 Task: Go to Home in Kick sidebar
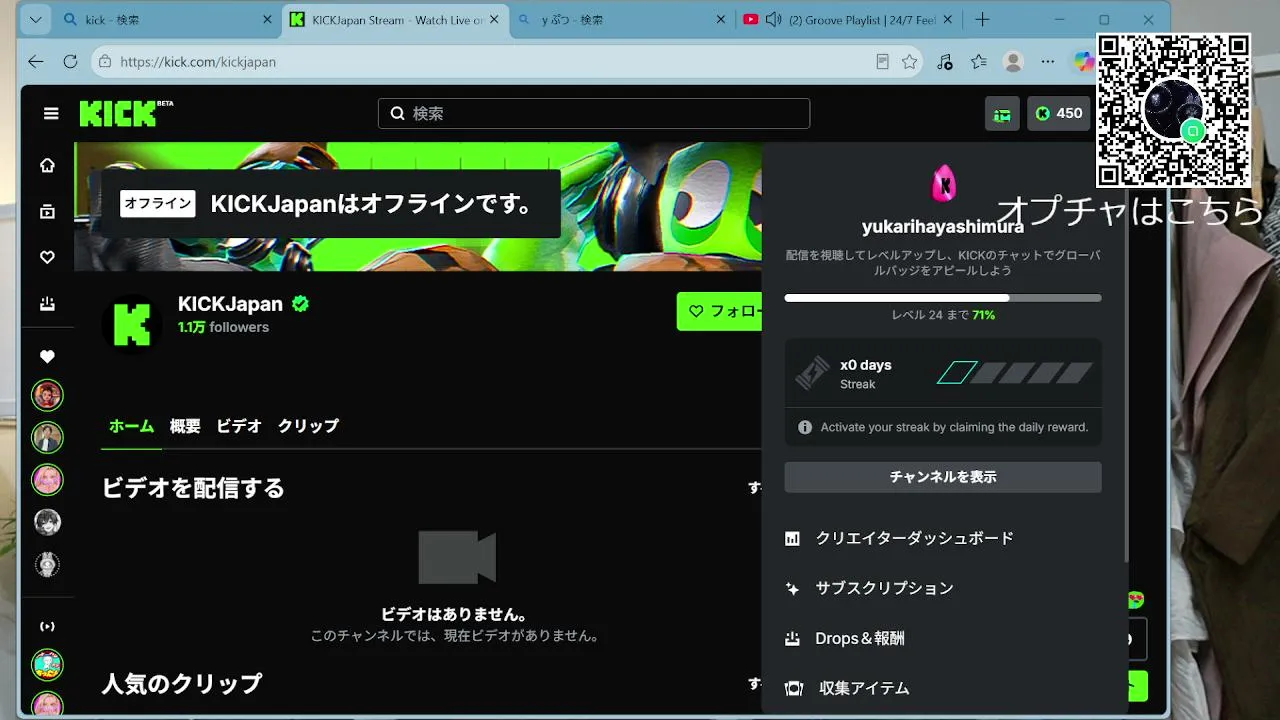[x=47, y=165]
